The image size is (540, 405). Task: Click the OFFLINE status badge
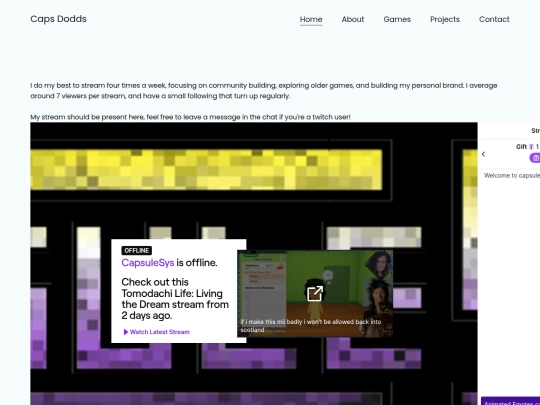136,251
